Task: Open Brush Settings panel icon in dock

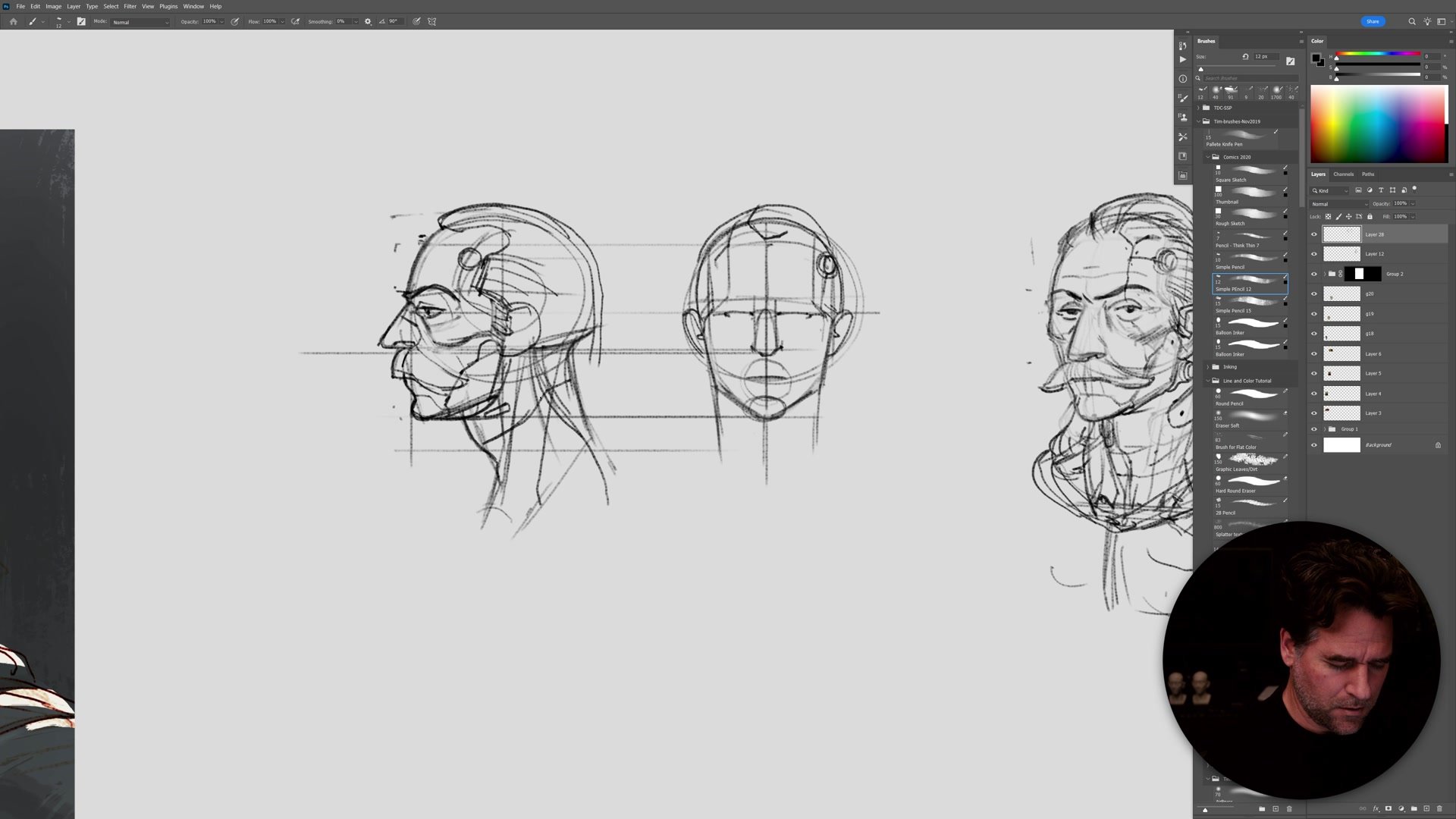Action: [1182, 98]
